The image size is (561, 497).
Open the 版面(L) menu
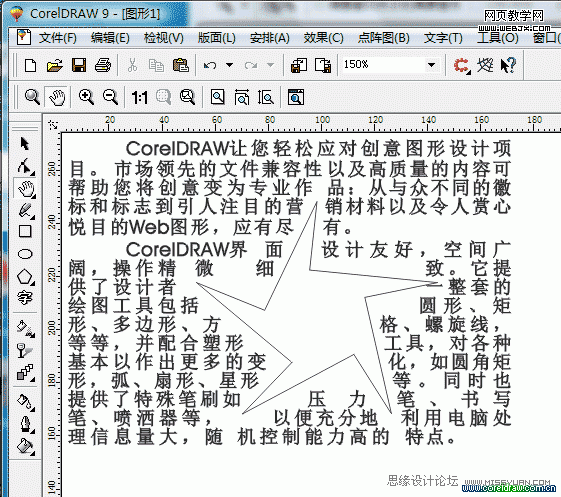pos(216,38)
